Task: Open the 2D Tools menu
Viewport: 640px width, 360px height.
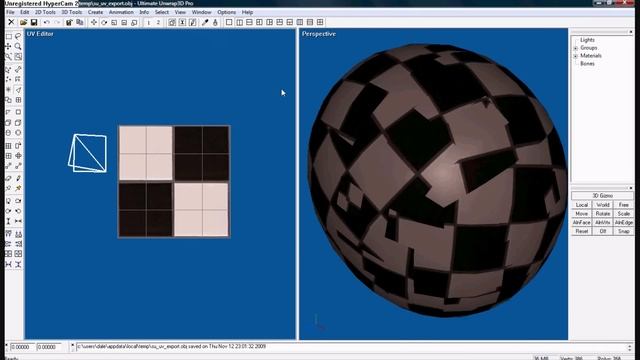Action: [45, 12]
